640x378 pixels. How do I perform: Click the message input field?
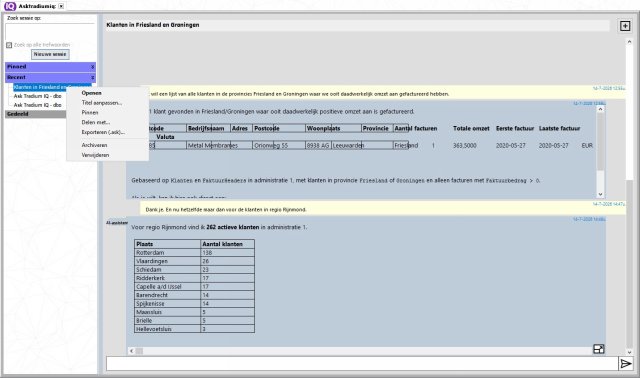[x=362, y=363]
